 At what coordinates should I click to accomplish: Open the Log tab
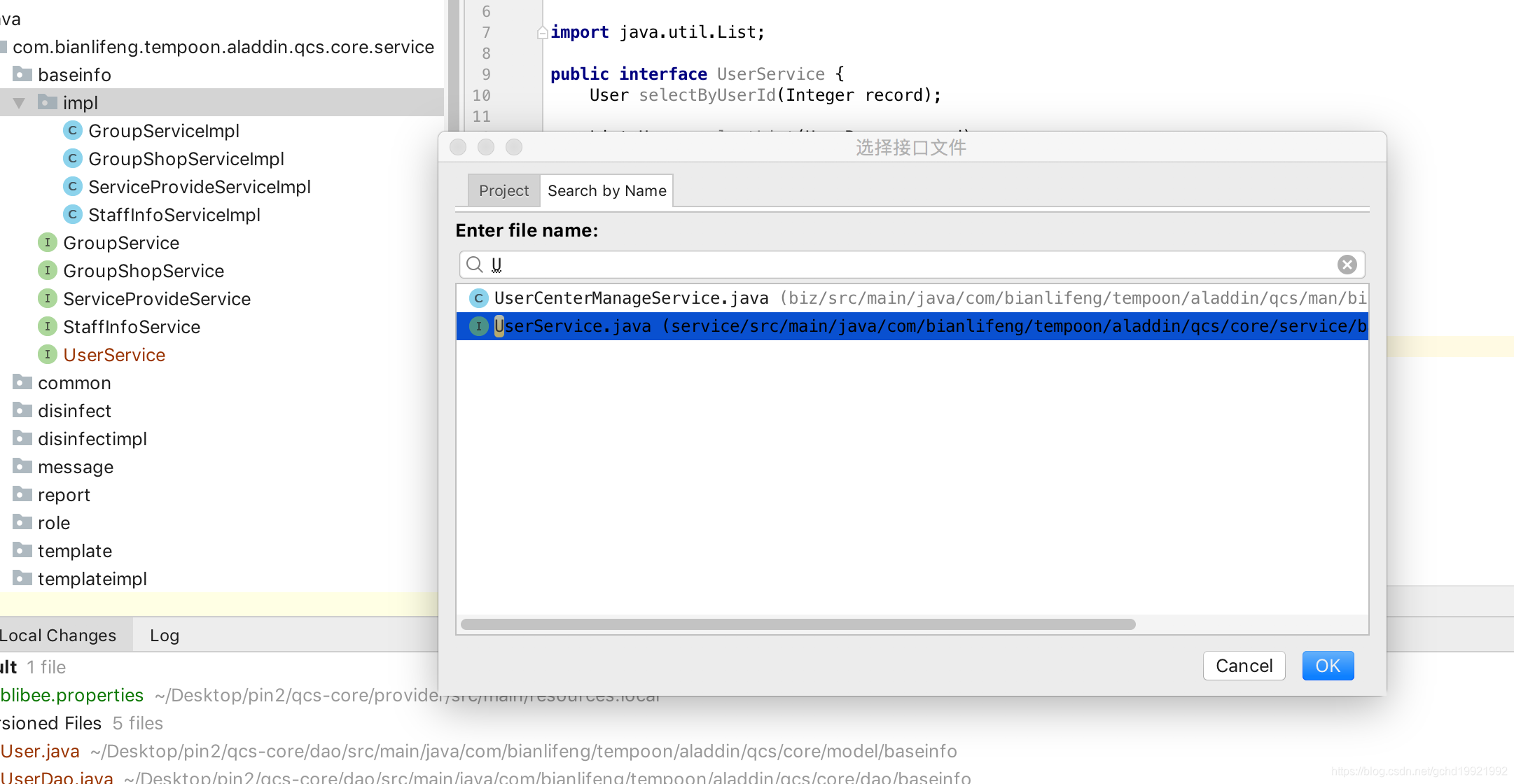165,635
